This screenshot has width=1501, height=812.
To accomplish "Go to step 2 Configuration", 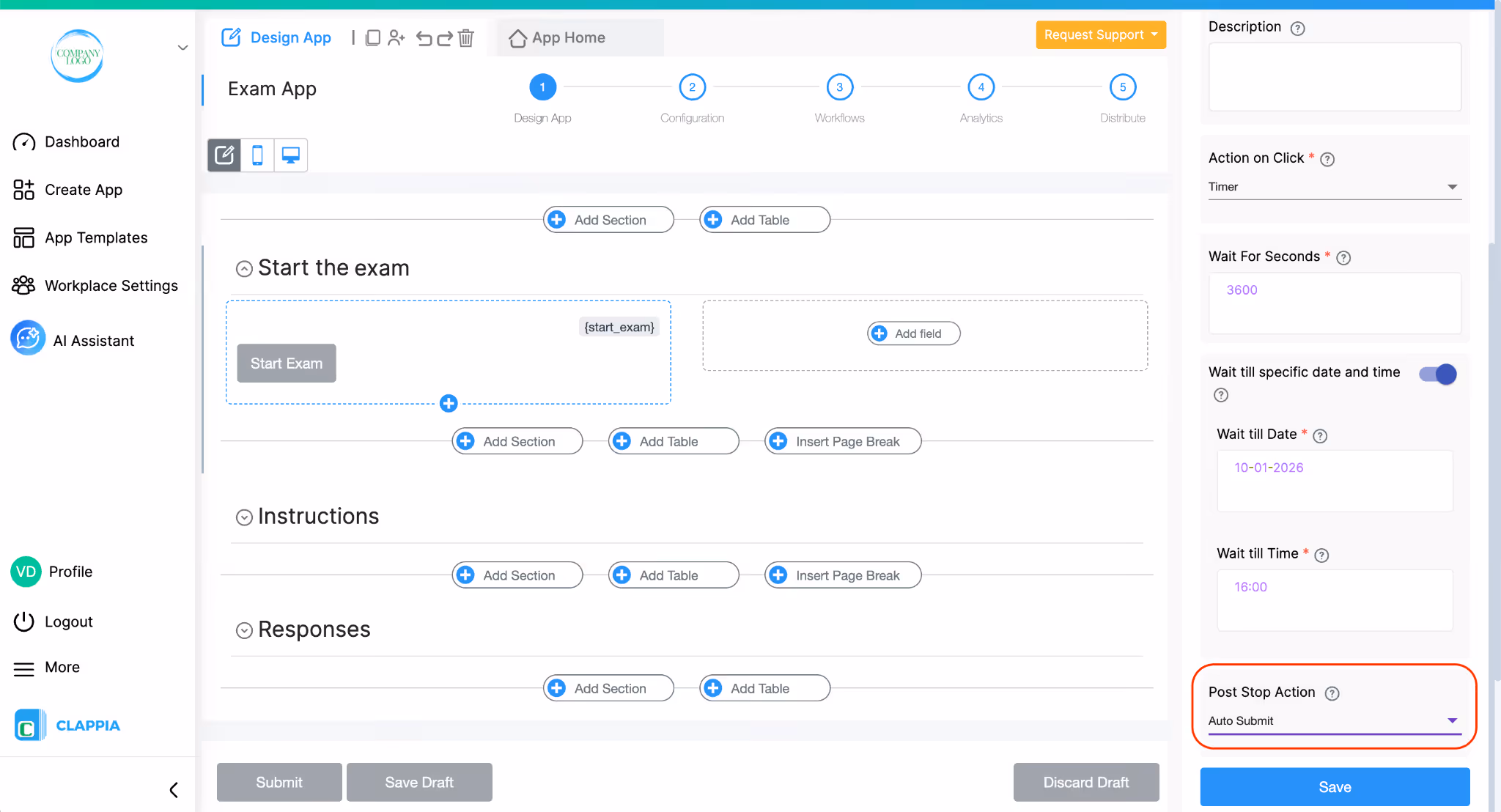I will click(x=692, y=87).
